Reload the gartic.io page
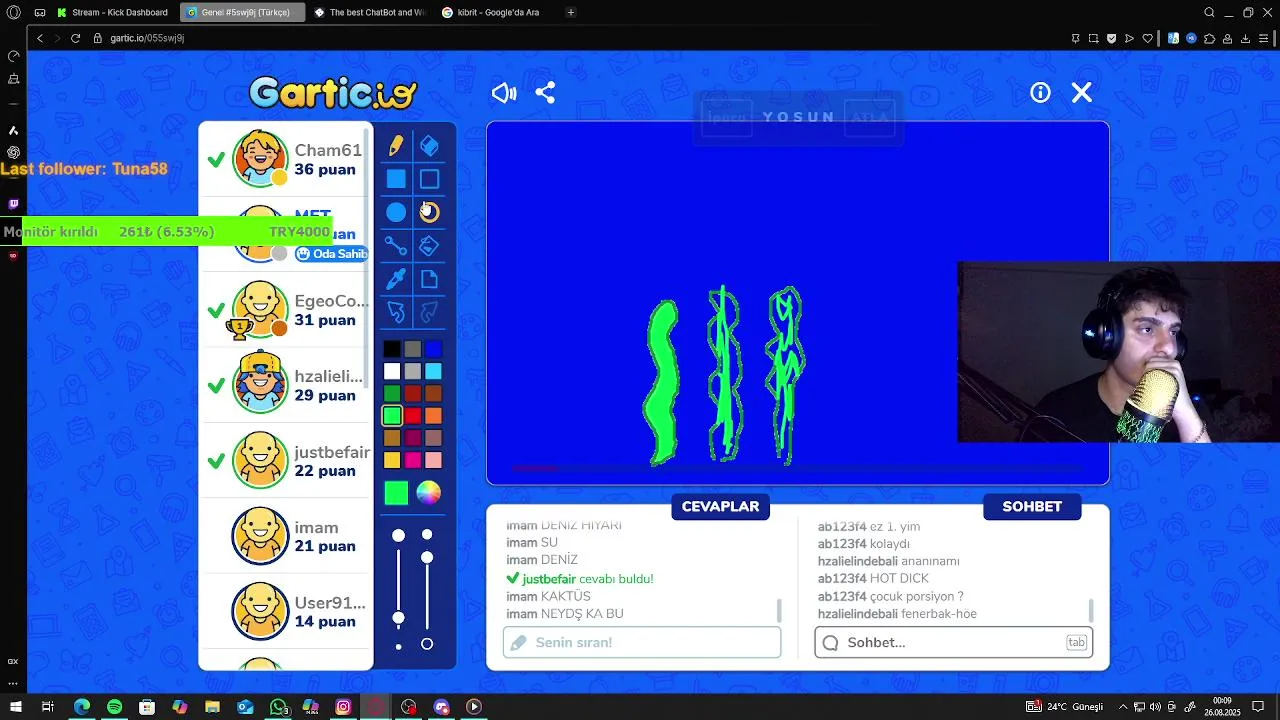The image size is (1280, 720). click(x=75, y=38)
